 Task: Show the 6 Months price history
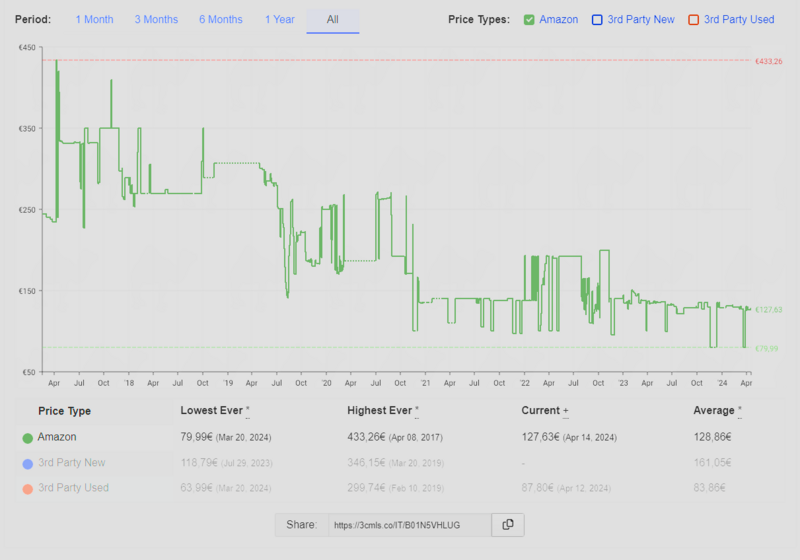tap(220, 19)
